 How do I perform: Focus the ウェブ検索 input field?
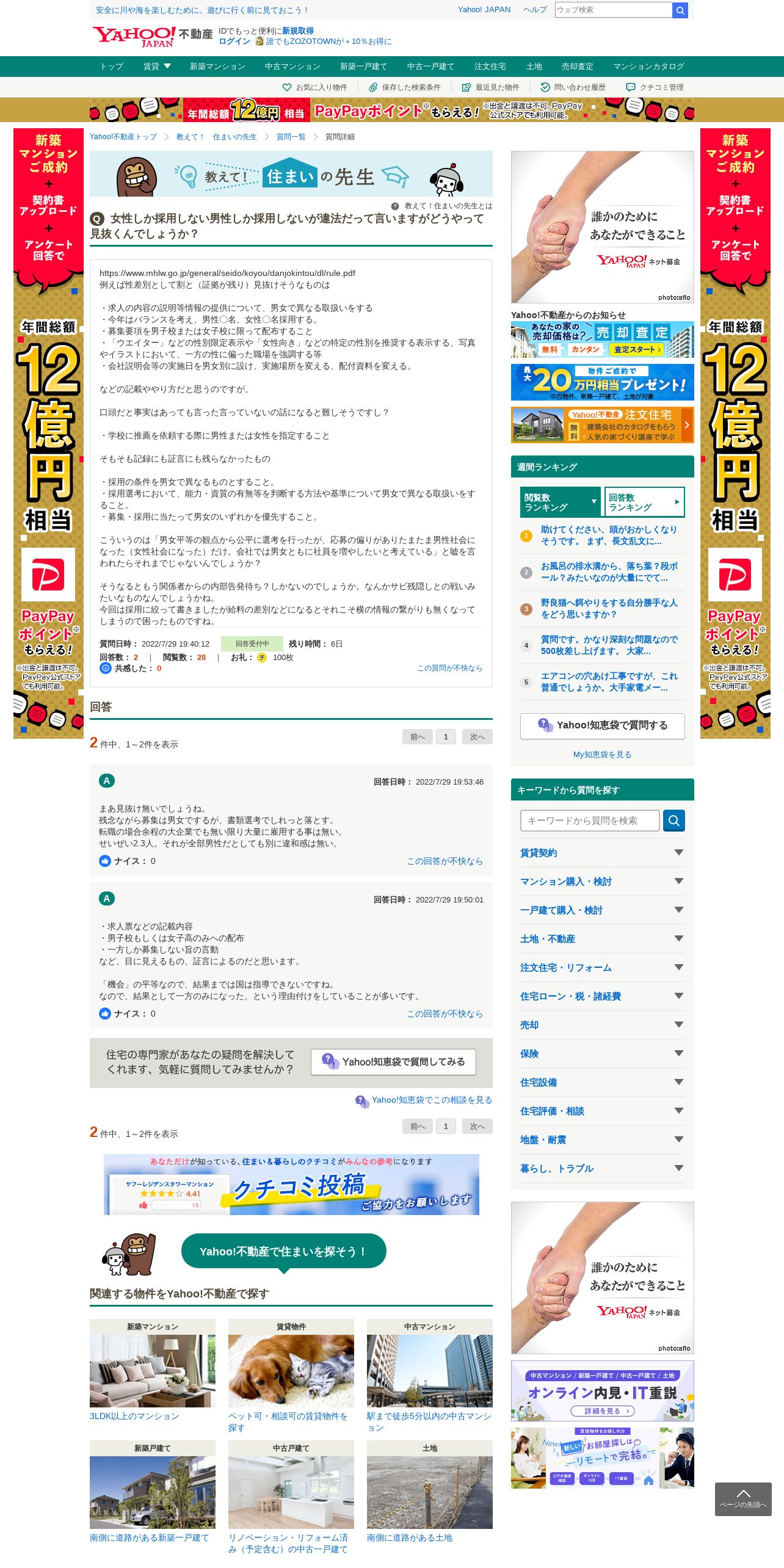(613, 10)
